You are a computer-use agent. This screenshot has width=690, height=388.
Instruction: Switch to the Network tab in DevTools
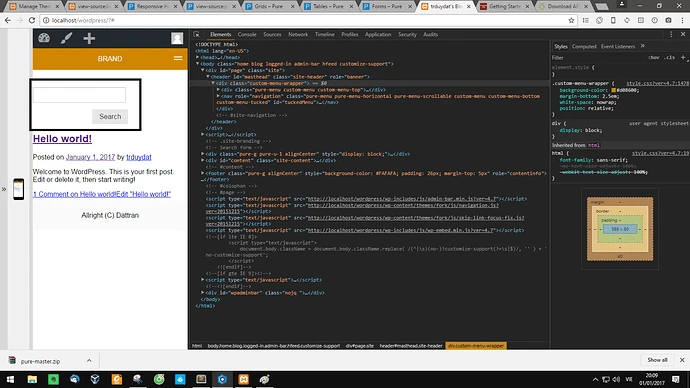coord(298,34)
